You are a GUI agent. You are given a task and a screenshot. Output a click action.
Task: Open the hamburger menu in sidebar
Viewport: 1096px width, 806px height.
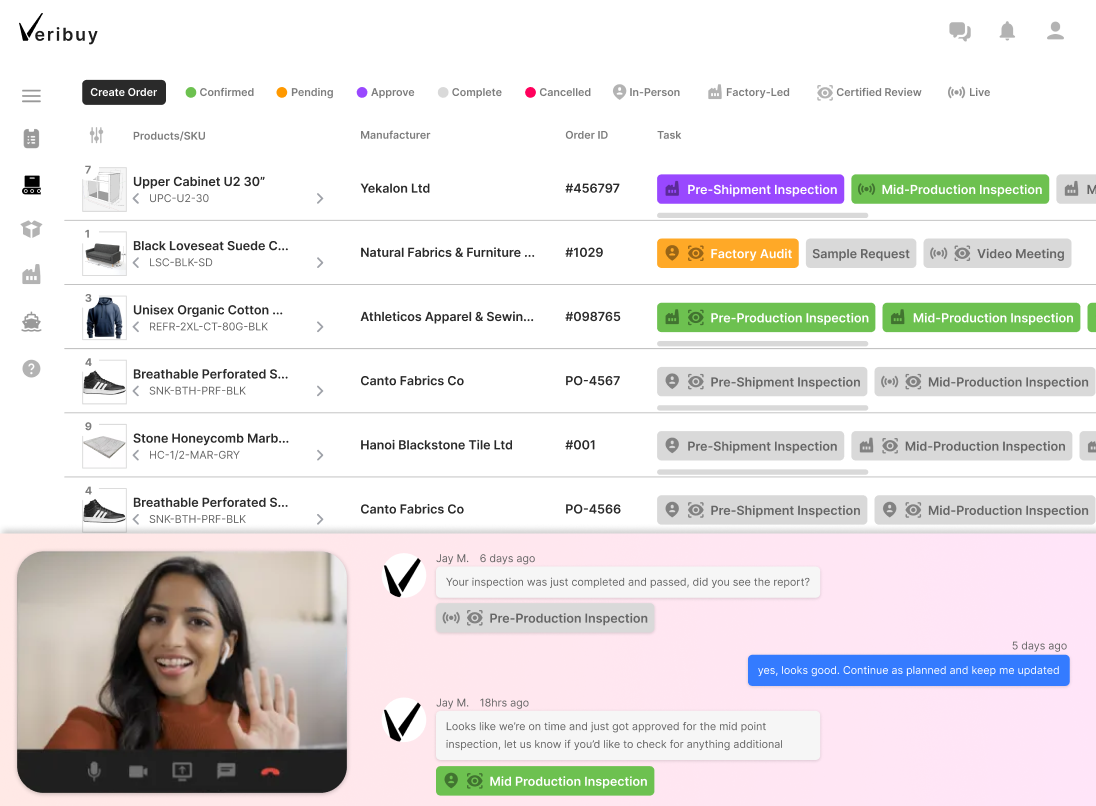tap(31, 96)
